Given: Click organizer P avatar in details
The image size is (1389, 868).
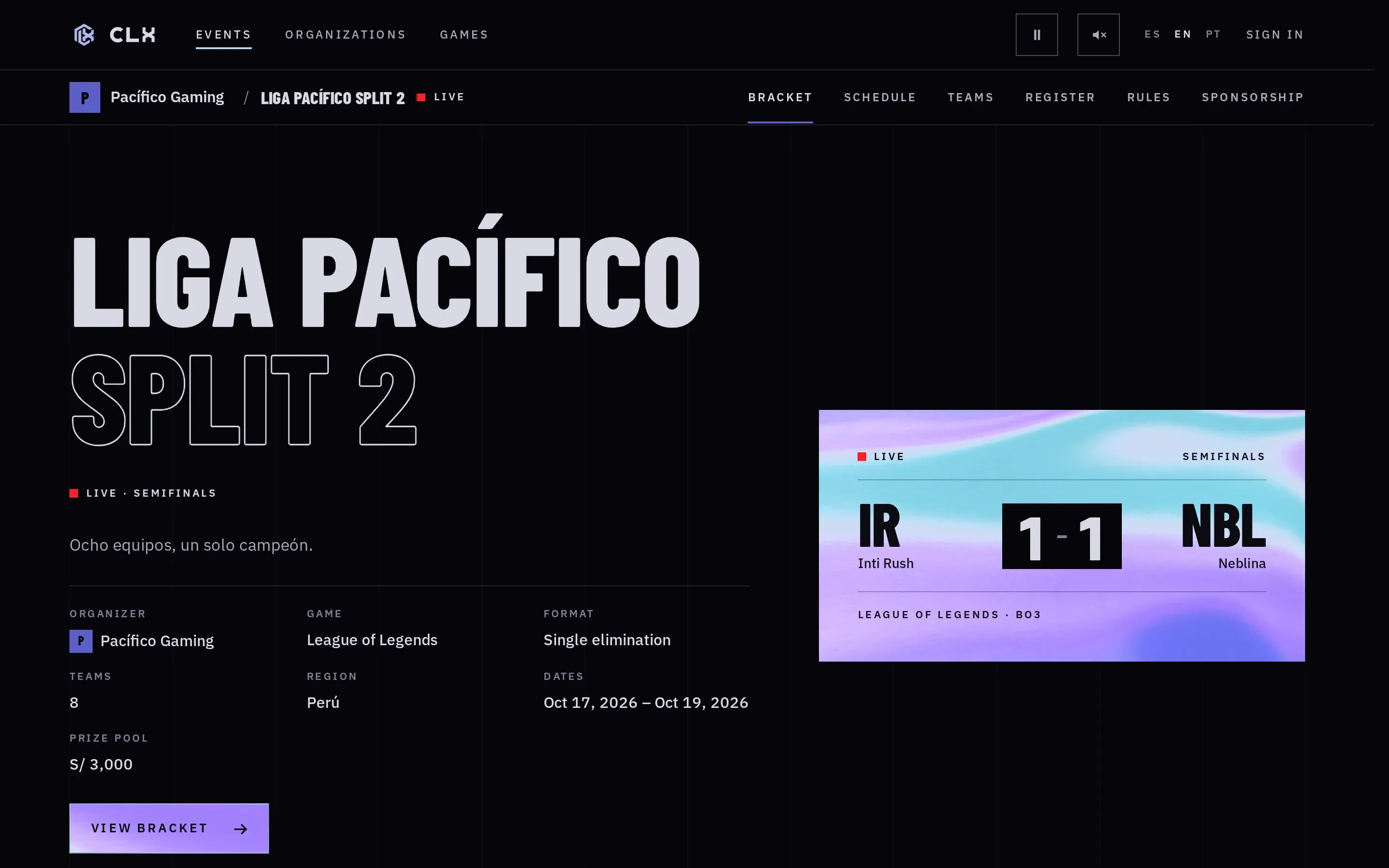Looking at the screenshot, I should coord(81,641).
